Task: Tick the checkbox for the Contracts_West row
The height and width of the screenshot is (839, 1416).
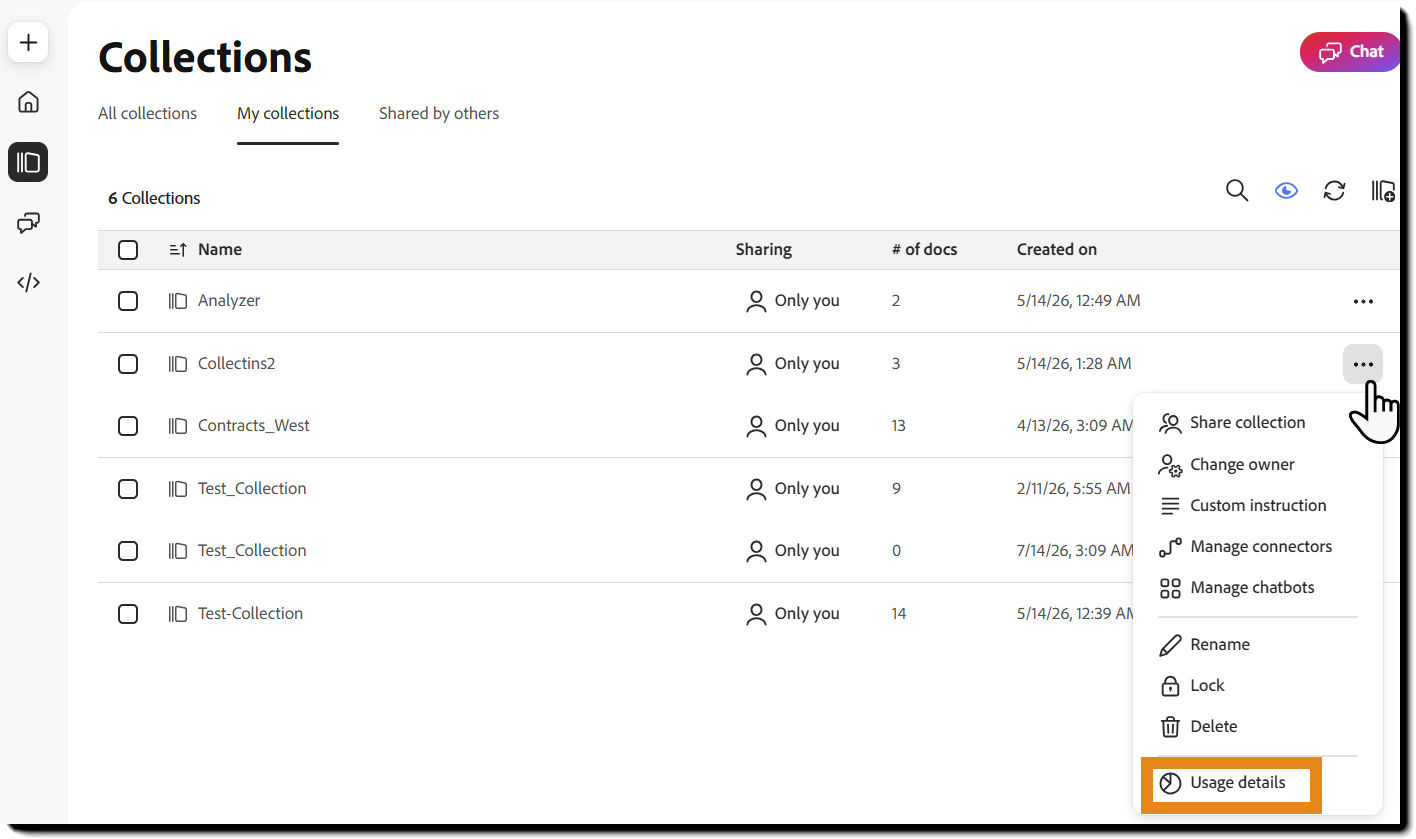Action: [x=128, y=426]
